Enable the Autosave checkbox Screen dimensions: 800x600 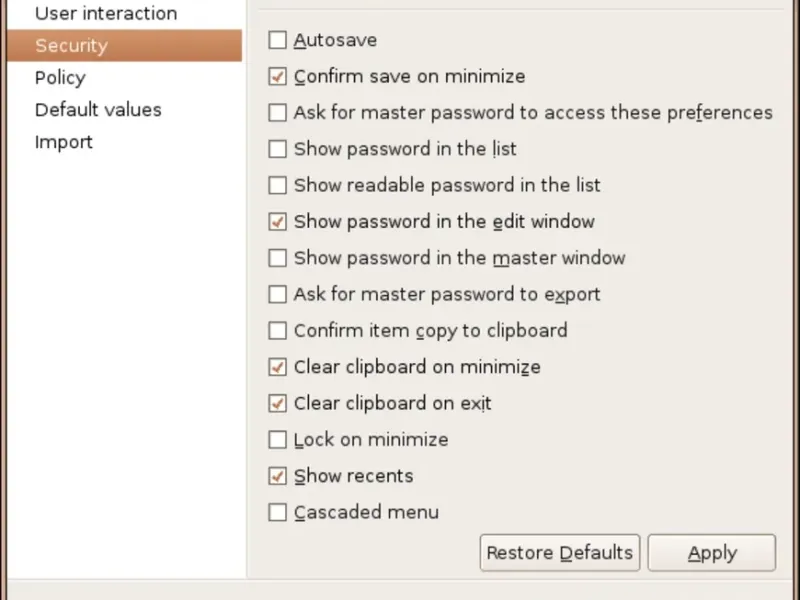point(278,41)
